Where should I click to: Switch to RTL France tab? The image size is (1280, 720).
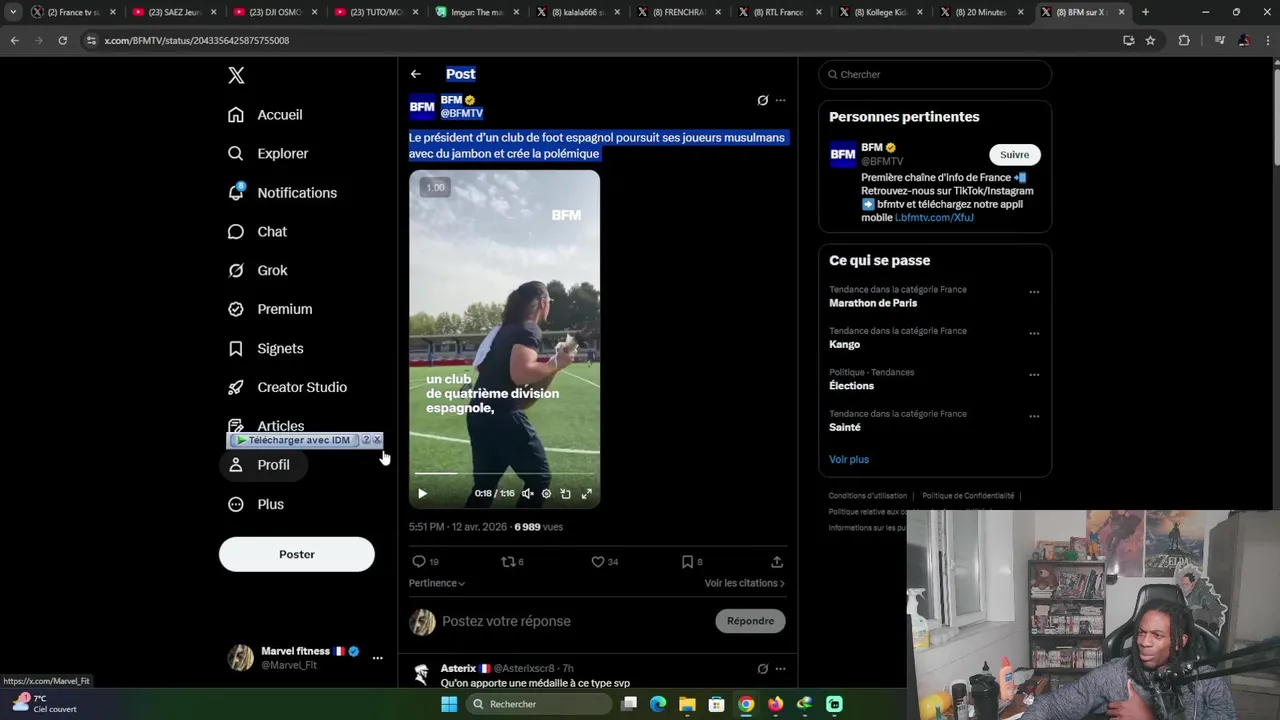[779, 12]
